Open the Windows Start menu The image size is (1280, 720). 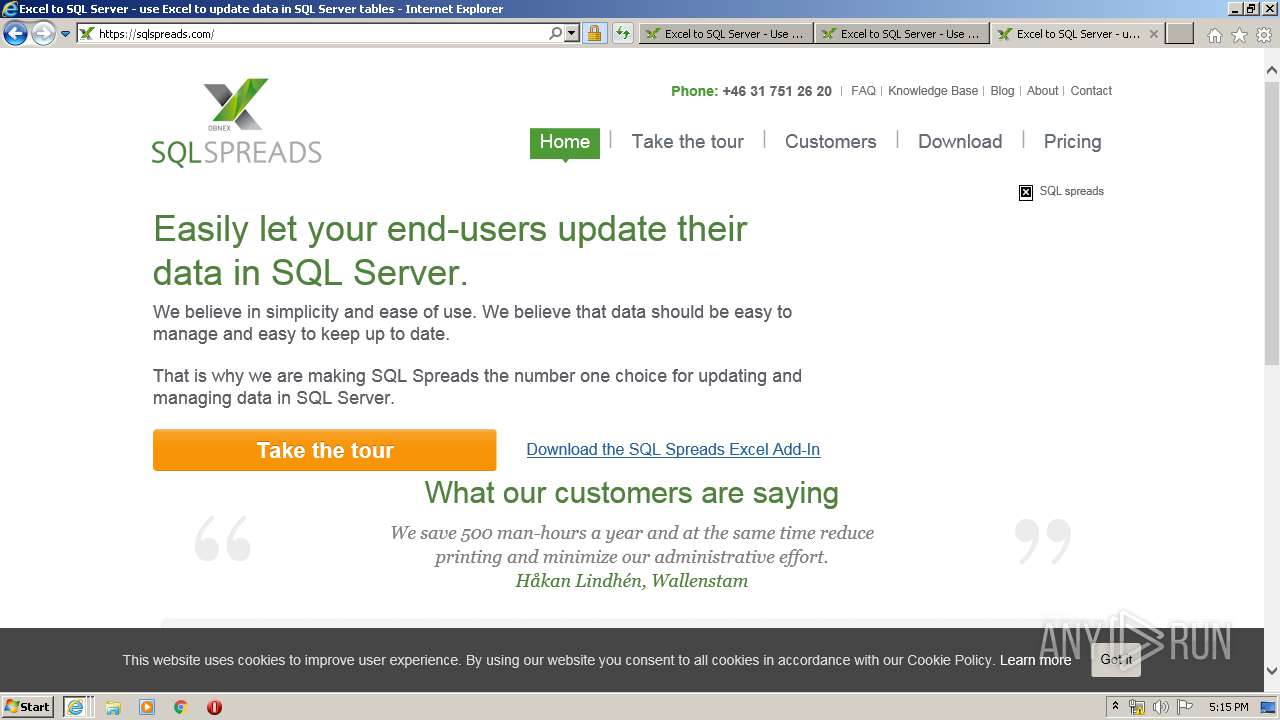coord(28,707)
